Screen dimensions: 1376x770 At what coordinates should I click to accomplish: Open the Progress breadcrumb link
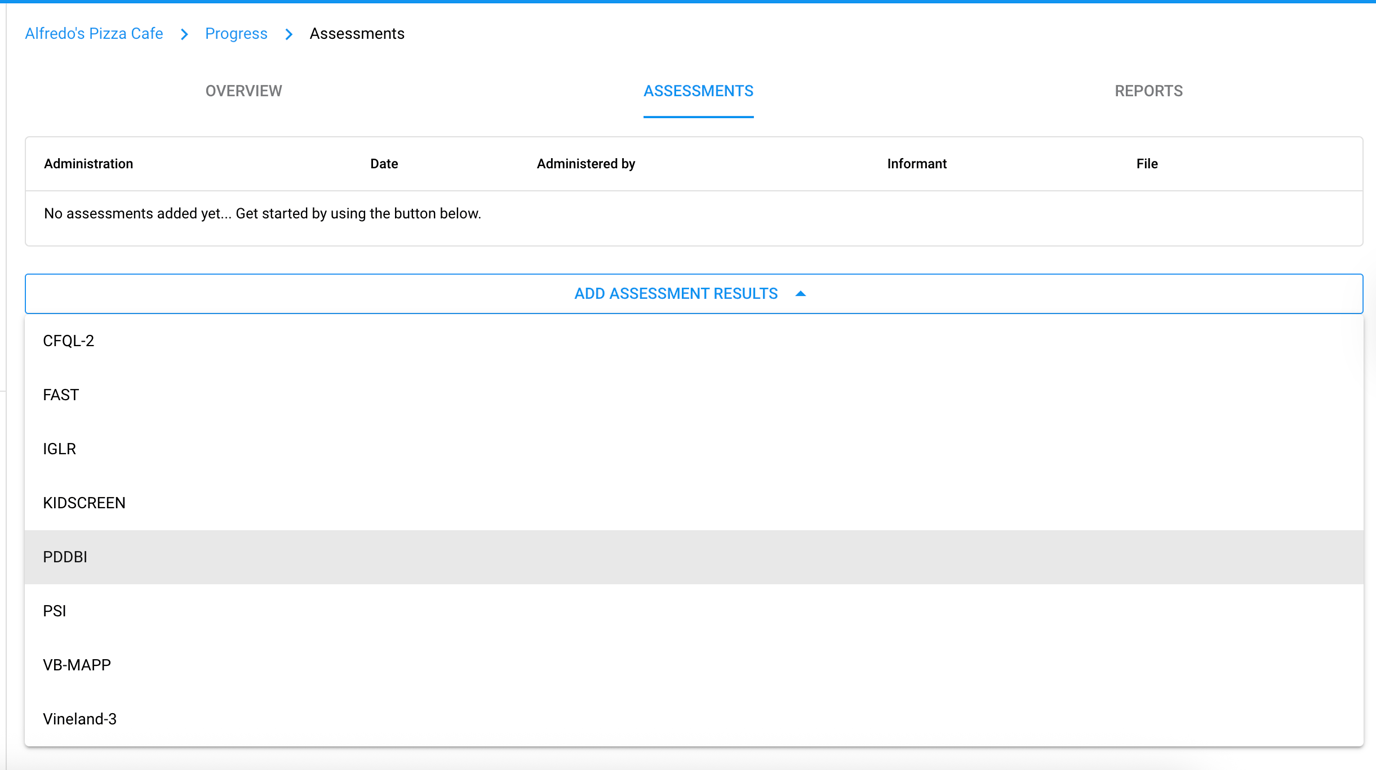pos(236,33)
